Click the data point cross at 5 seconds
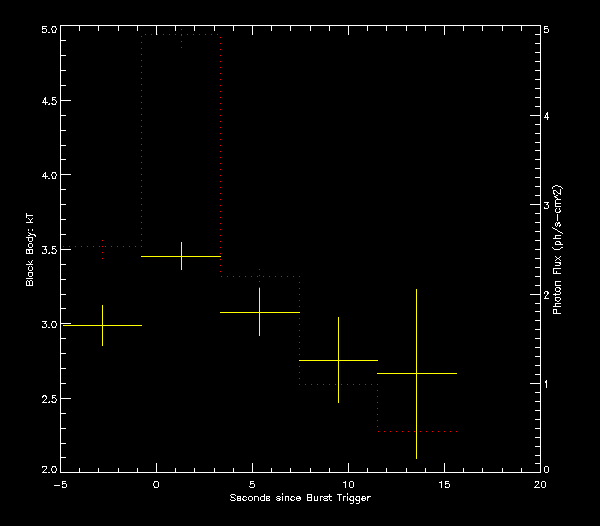 point(259,313)
